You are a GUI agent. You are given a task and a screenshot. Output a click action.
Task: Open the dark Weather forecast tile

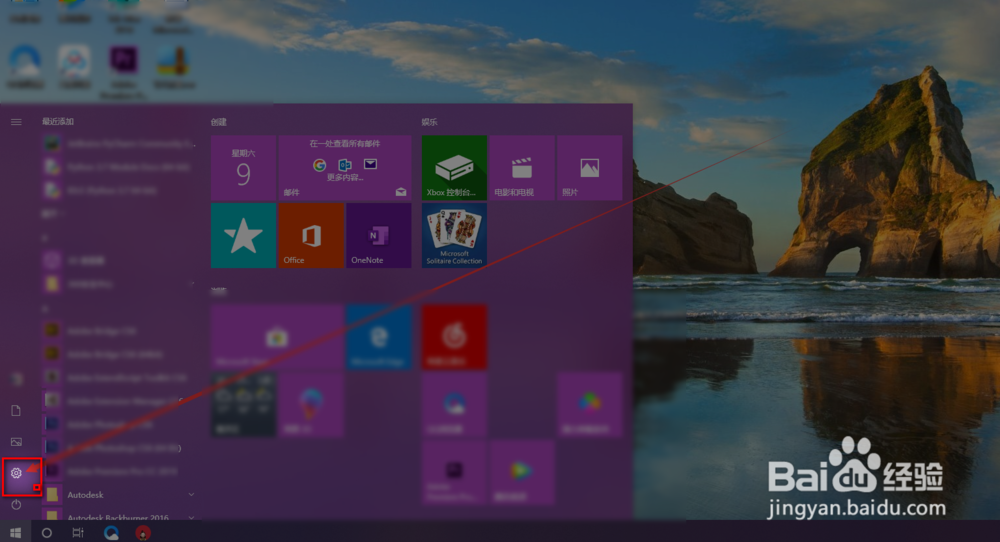[x=244, y=405]
